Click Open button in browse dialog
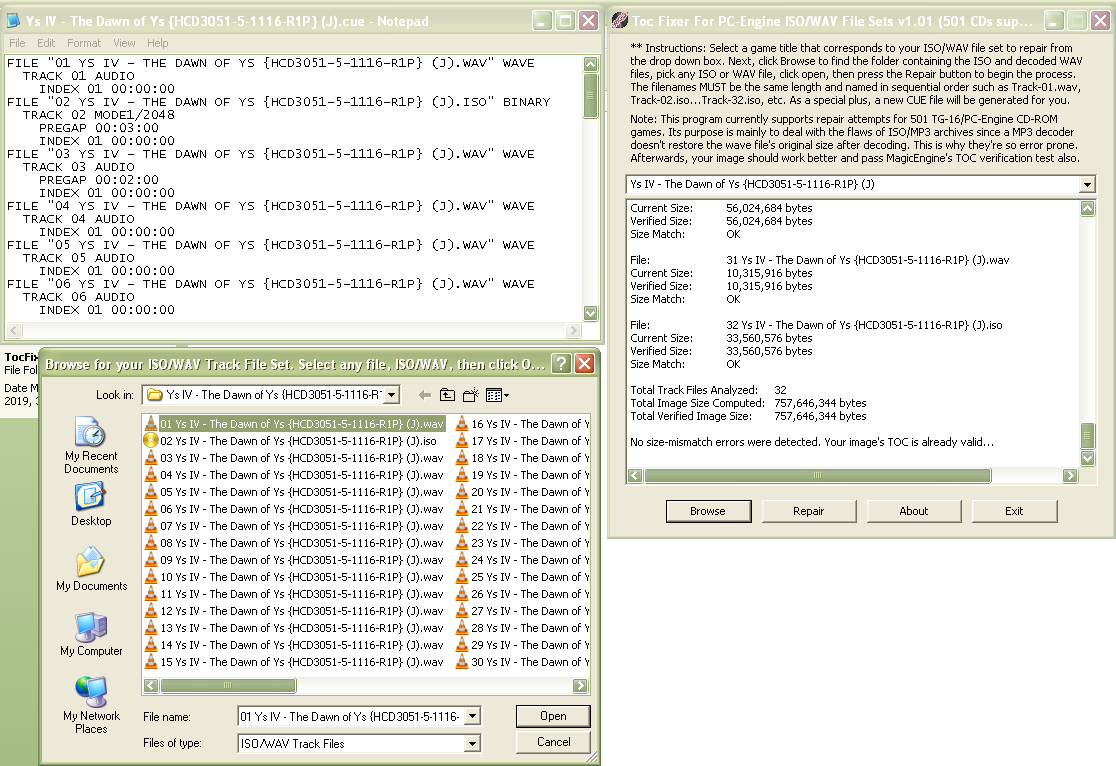This screenshot has height=766, width=1116. coord(553,716)
